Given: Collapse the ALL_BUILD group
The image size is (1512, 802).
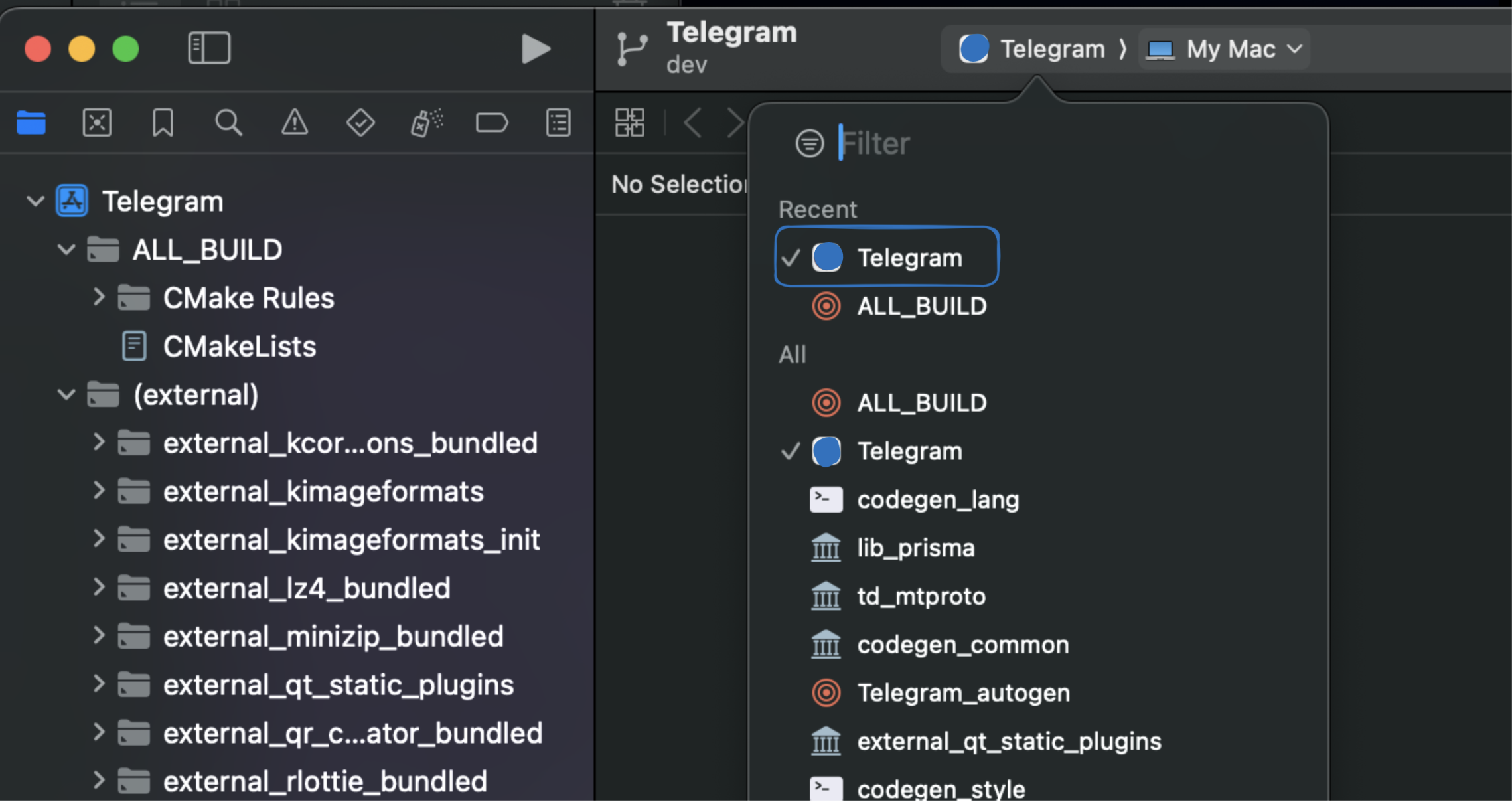Looking at the screenshot, I should (66, 250).
